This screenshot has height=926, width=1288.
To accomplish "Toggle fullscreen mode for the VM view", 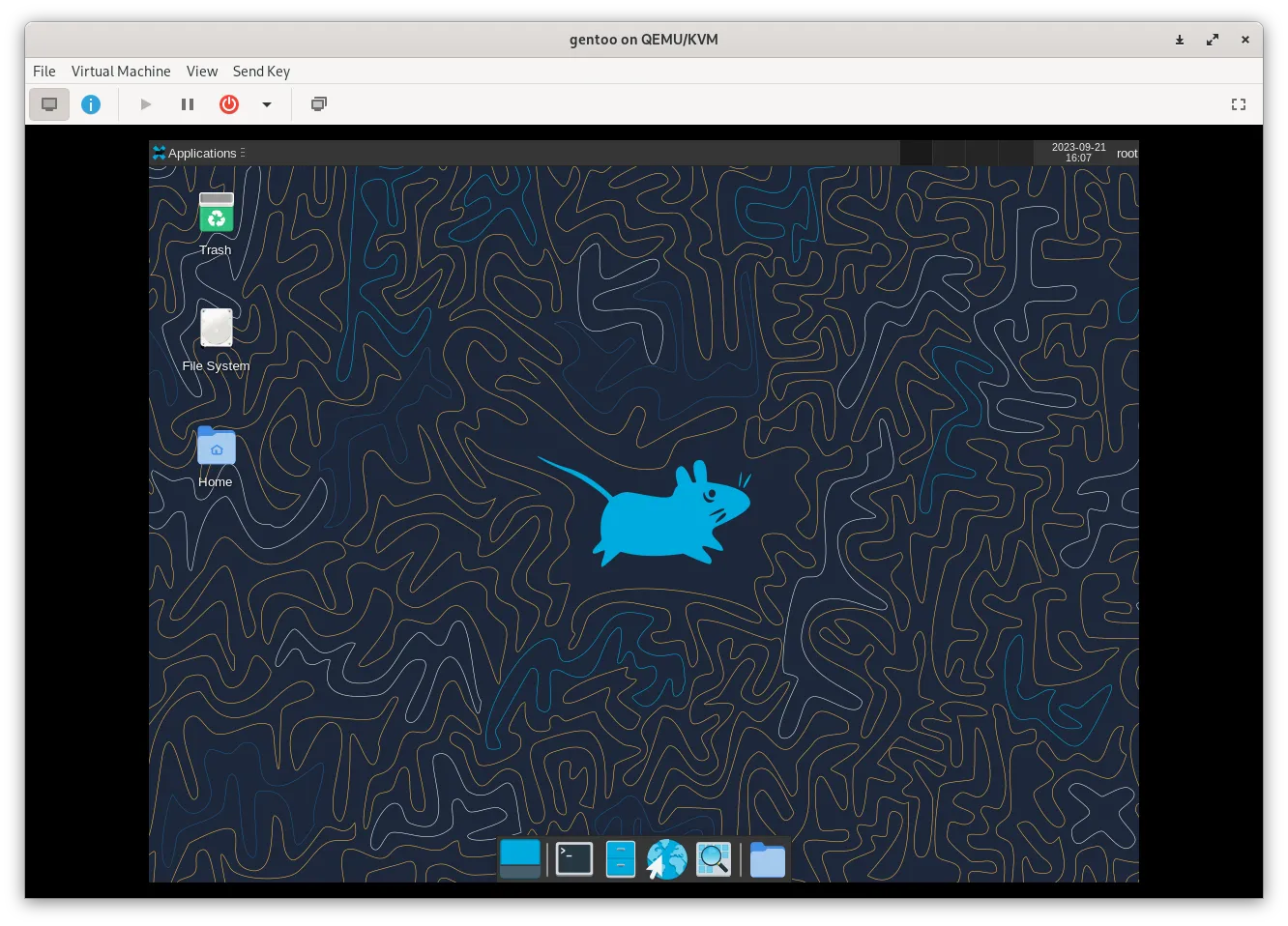I will [x=1238, y=104].
